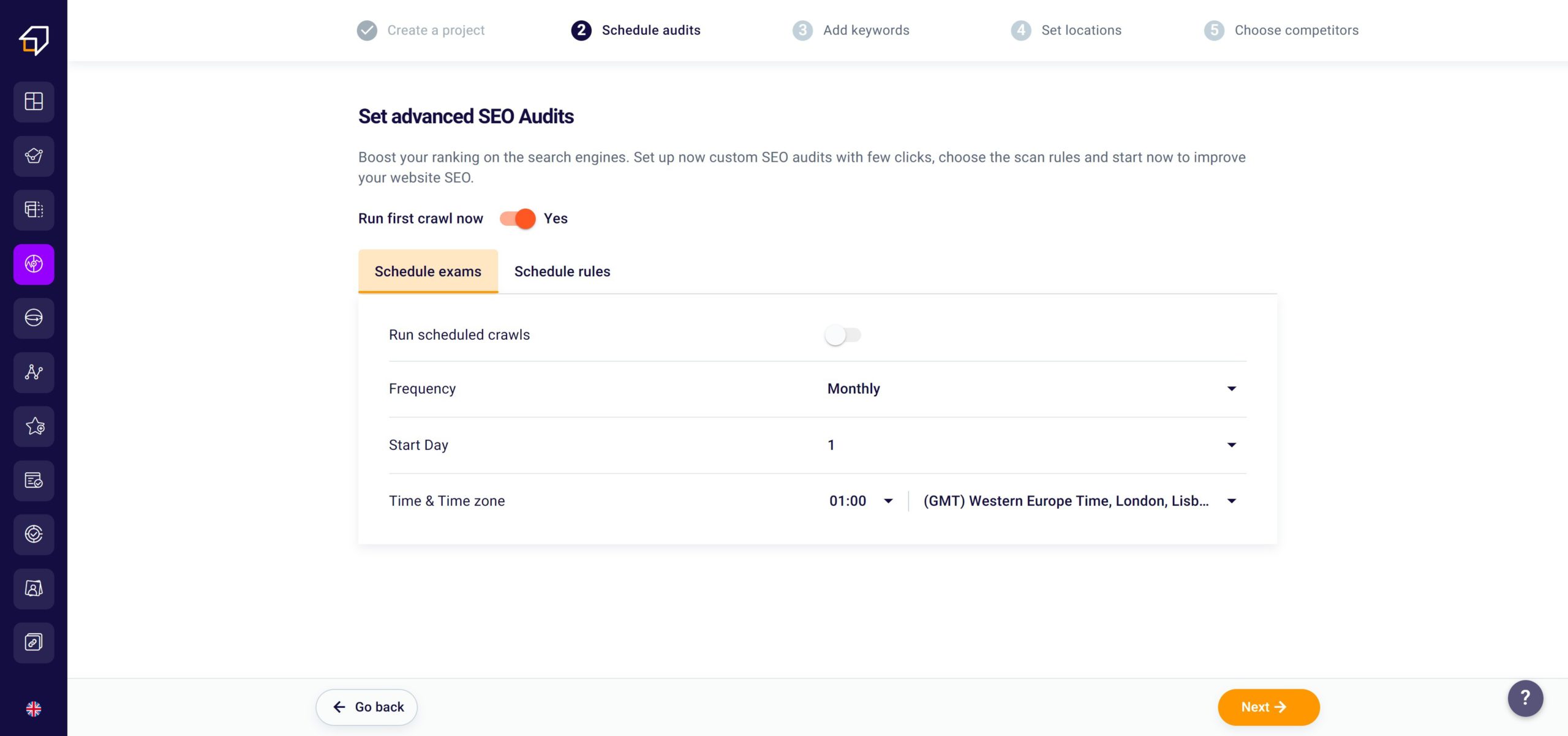Toggle off Run first crawl now
The height and width of the screenshot is (736, 1568).
click(518, 219)
